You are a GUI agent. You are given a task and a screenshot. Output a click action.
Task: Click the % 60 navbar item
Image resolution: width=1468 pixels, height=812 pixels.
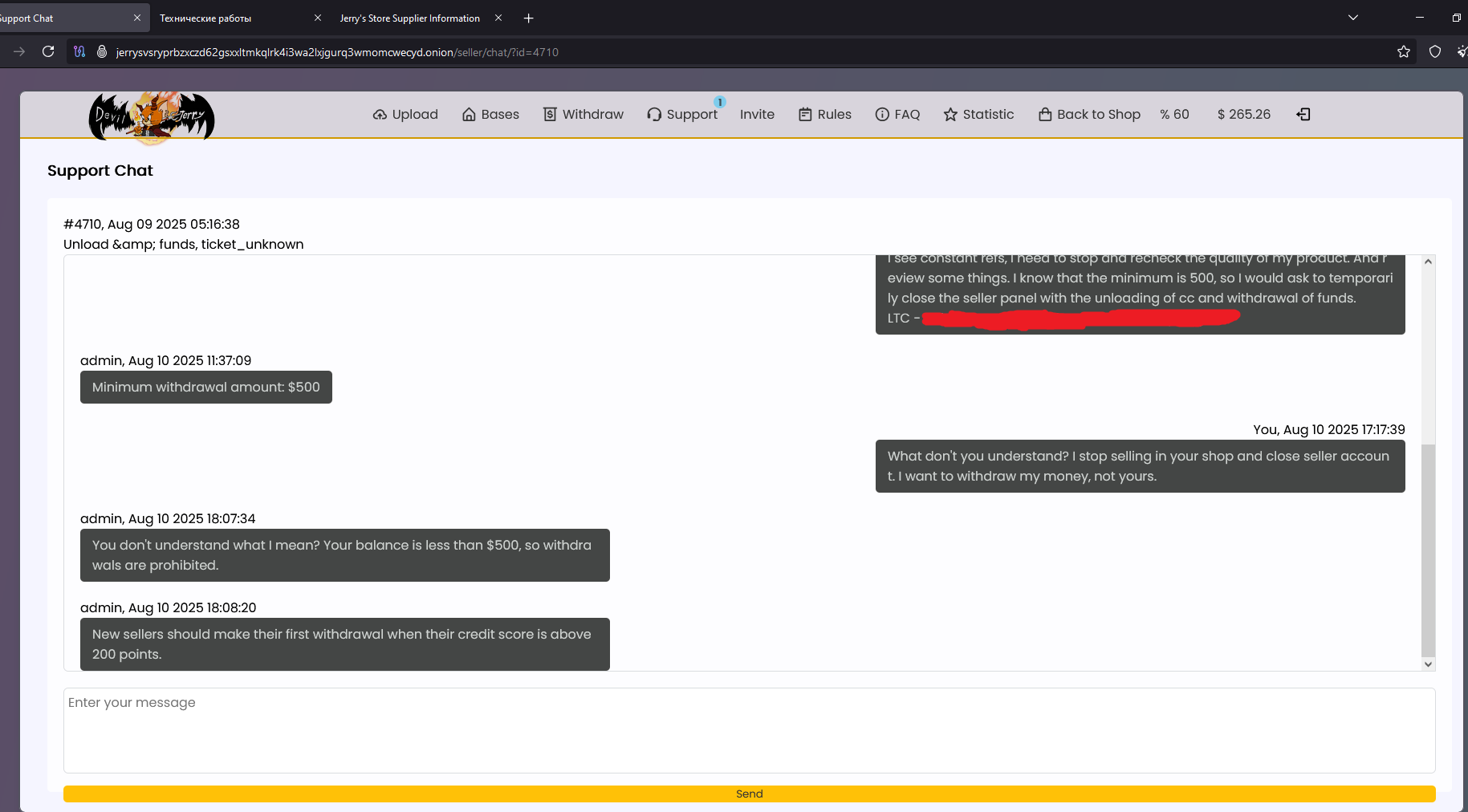1174,114
